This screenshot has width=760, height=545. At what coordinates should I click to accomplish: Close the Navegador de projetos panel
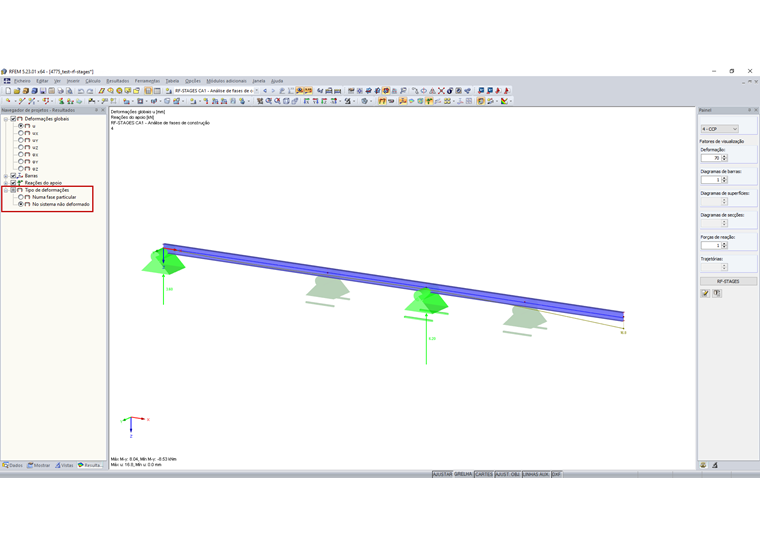pyautogui.click(x=103, y=110)
